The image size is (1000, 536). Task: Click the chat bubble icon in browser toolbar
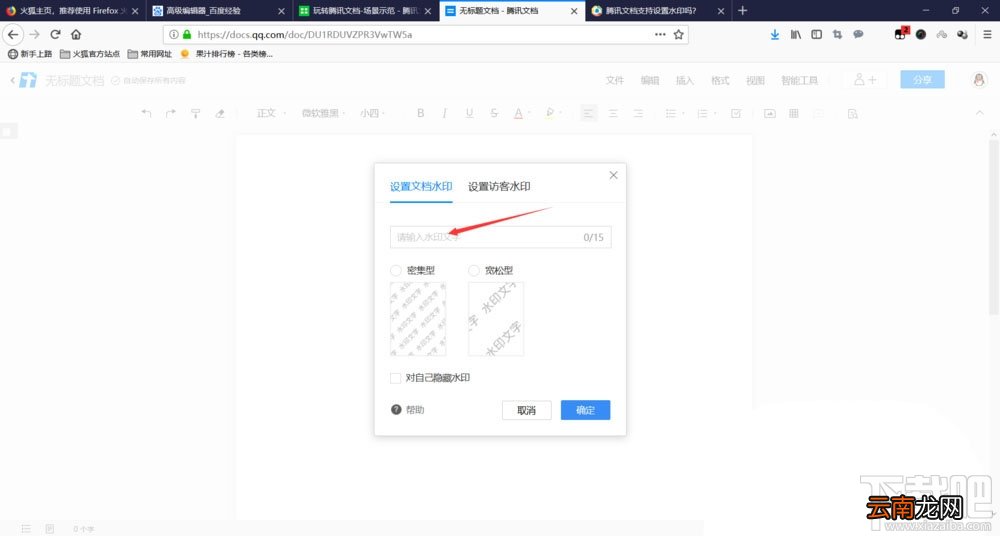point(858,34)
